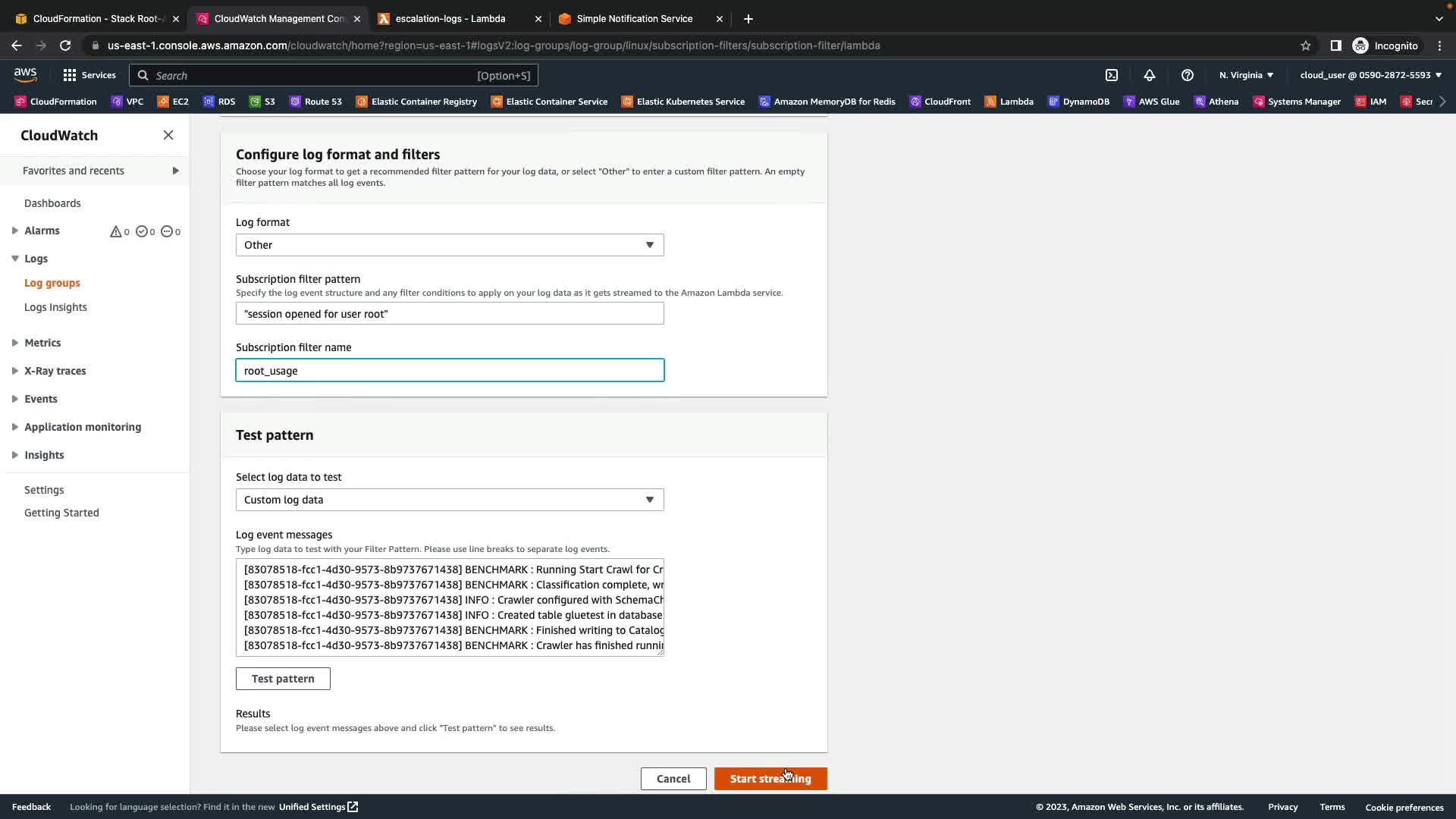Click the Subscription filter pattern field
The height and width of the screenshot is (819, 1456).
[x=450, y=314]
